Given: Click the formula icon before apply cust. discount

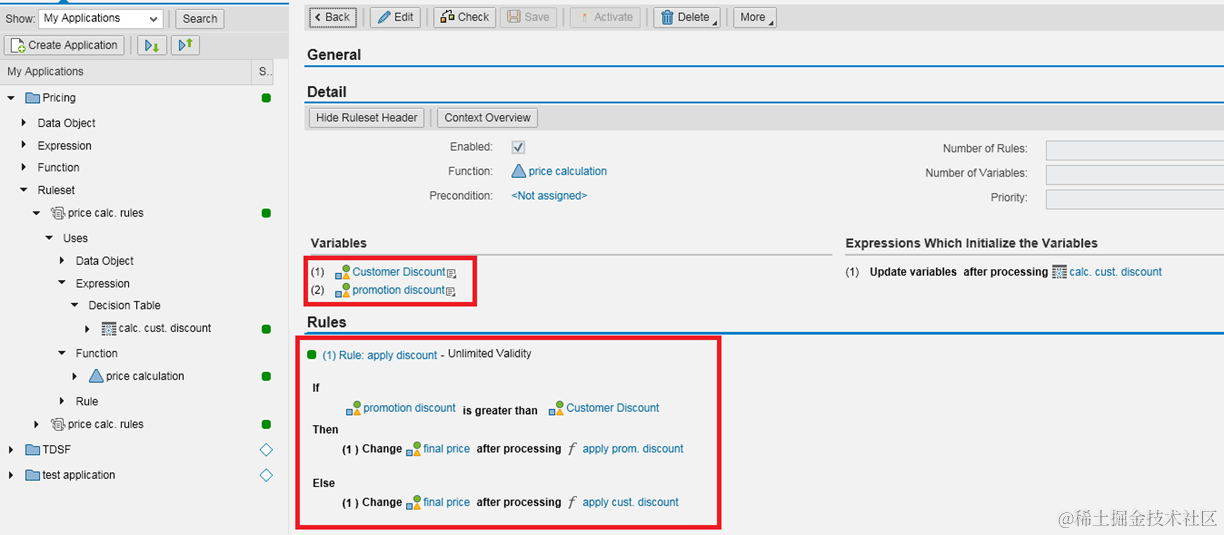Looking at the screenshot, I should click(x=572, y=502).
